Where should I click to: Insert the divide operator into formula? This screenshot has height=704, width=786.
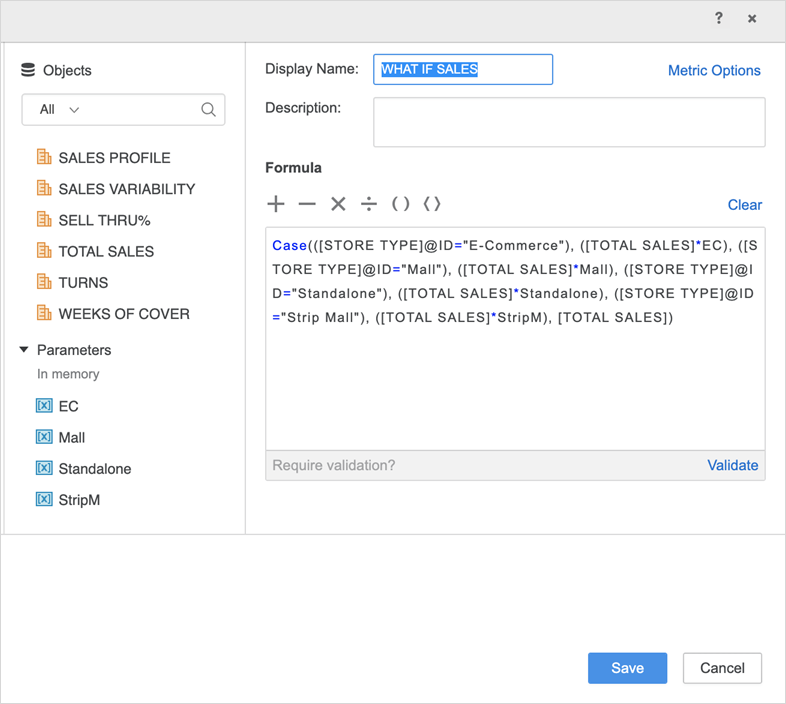tap(369, 204)
